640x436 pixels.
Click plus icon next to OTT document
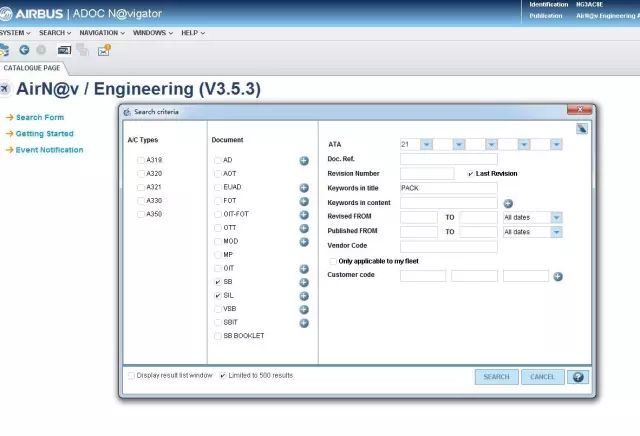304,228
